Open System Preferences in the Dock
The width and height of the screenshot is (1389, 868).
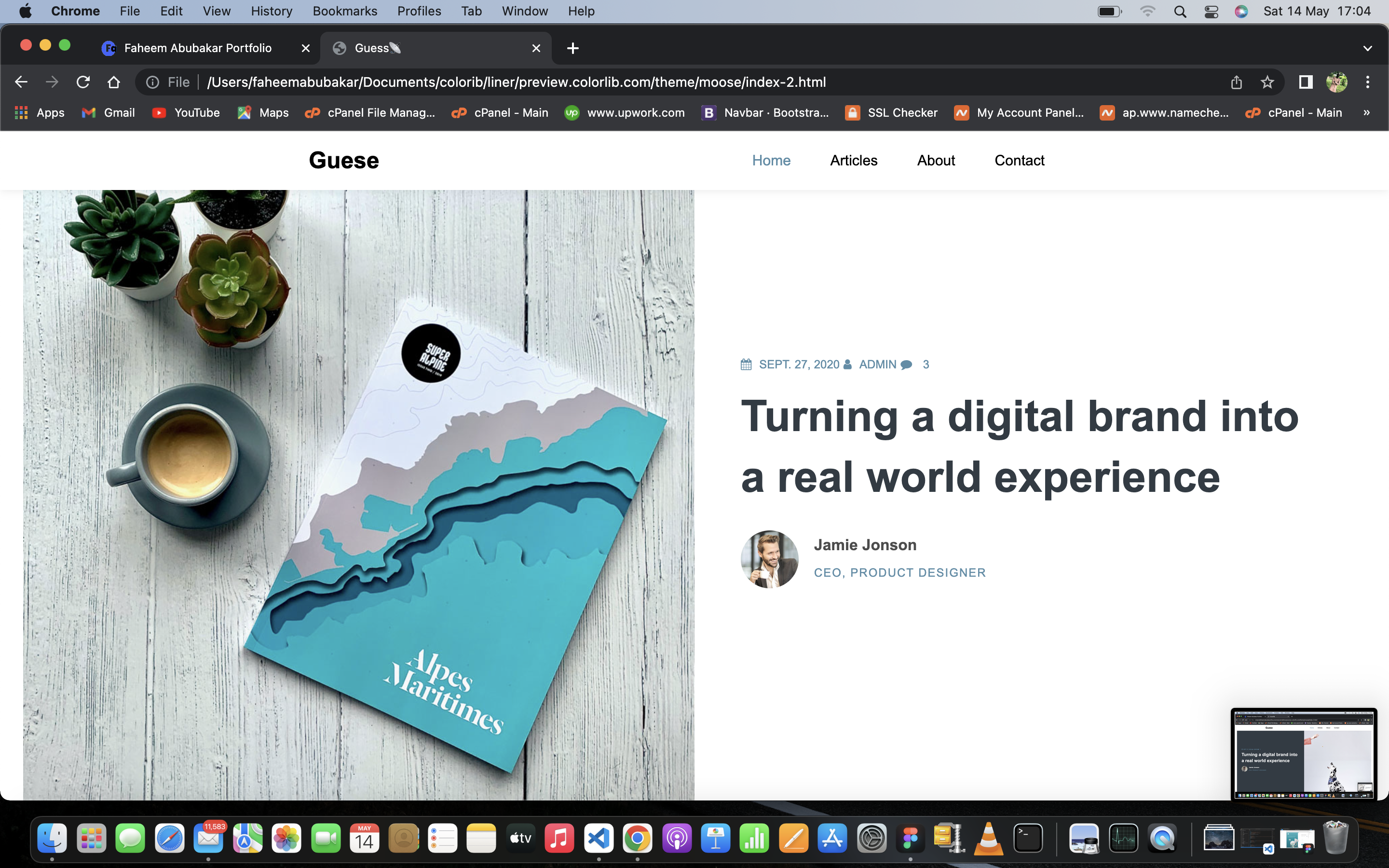click(872, 838)
